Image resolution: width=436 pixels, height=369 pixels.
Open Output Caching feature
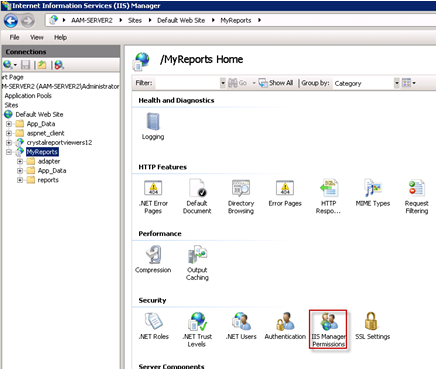[x=197, y=264]
